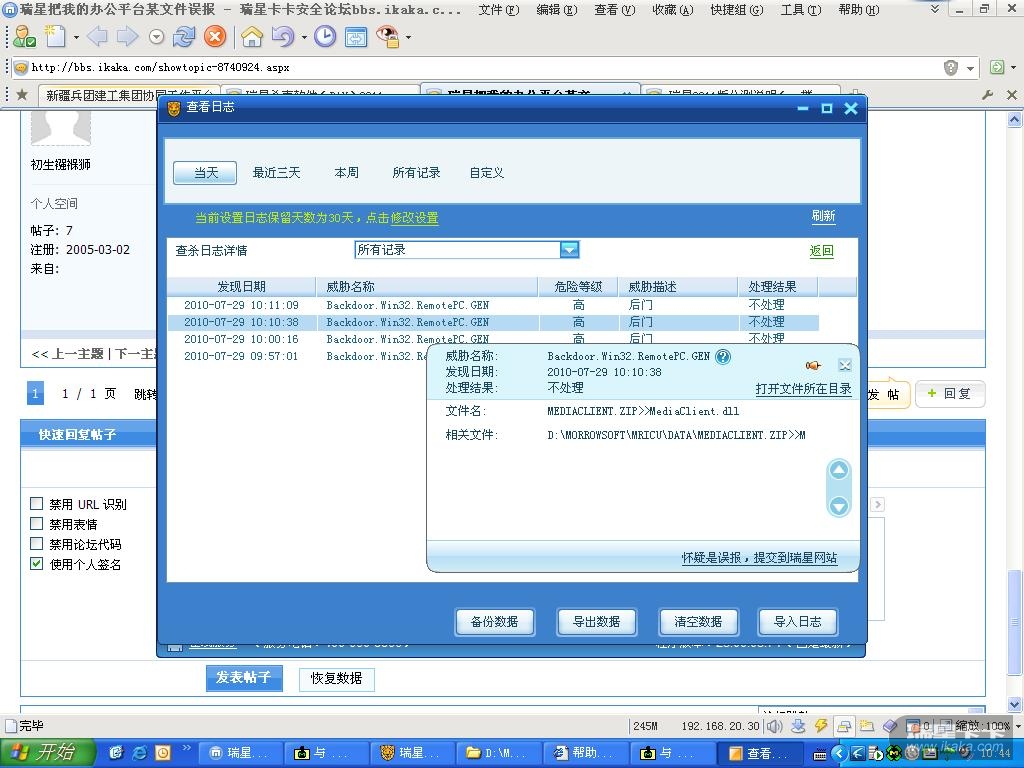Screen dimensions: 1024x768
Task: Select the 当天 log tab
Action: 205,173
